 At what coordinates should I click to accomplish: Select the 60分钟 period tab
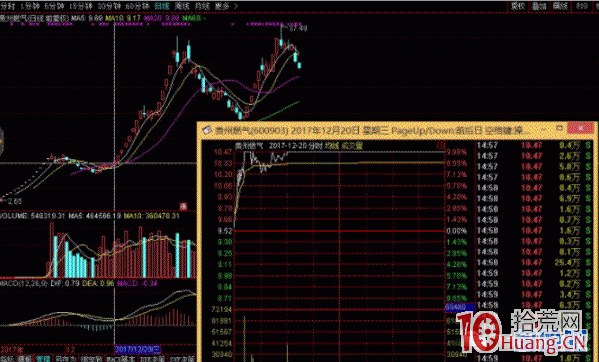(x=137, y=6)
